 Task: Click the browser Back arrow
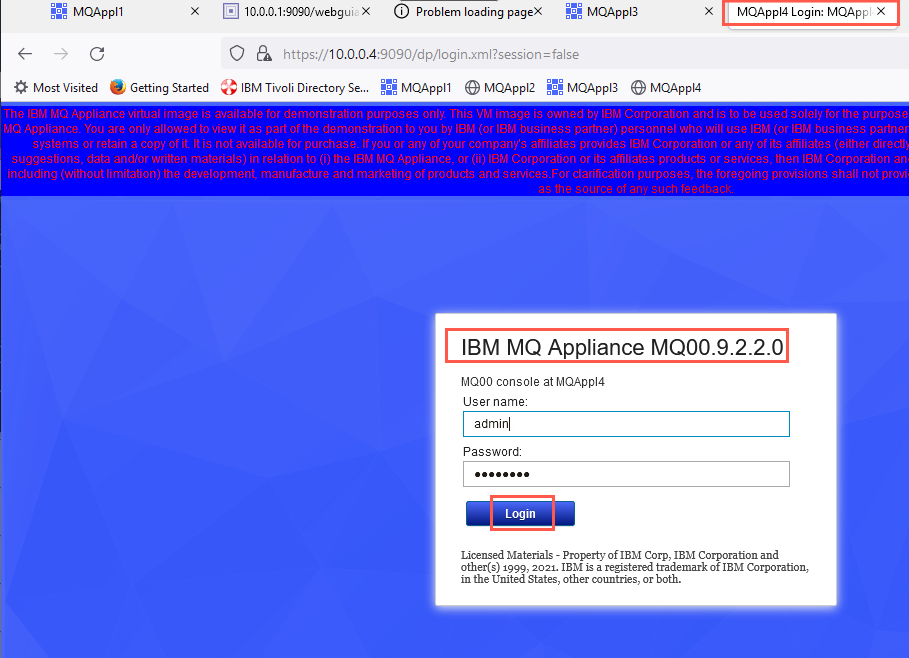click(25, 54)
